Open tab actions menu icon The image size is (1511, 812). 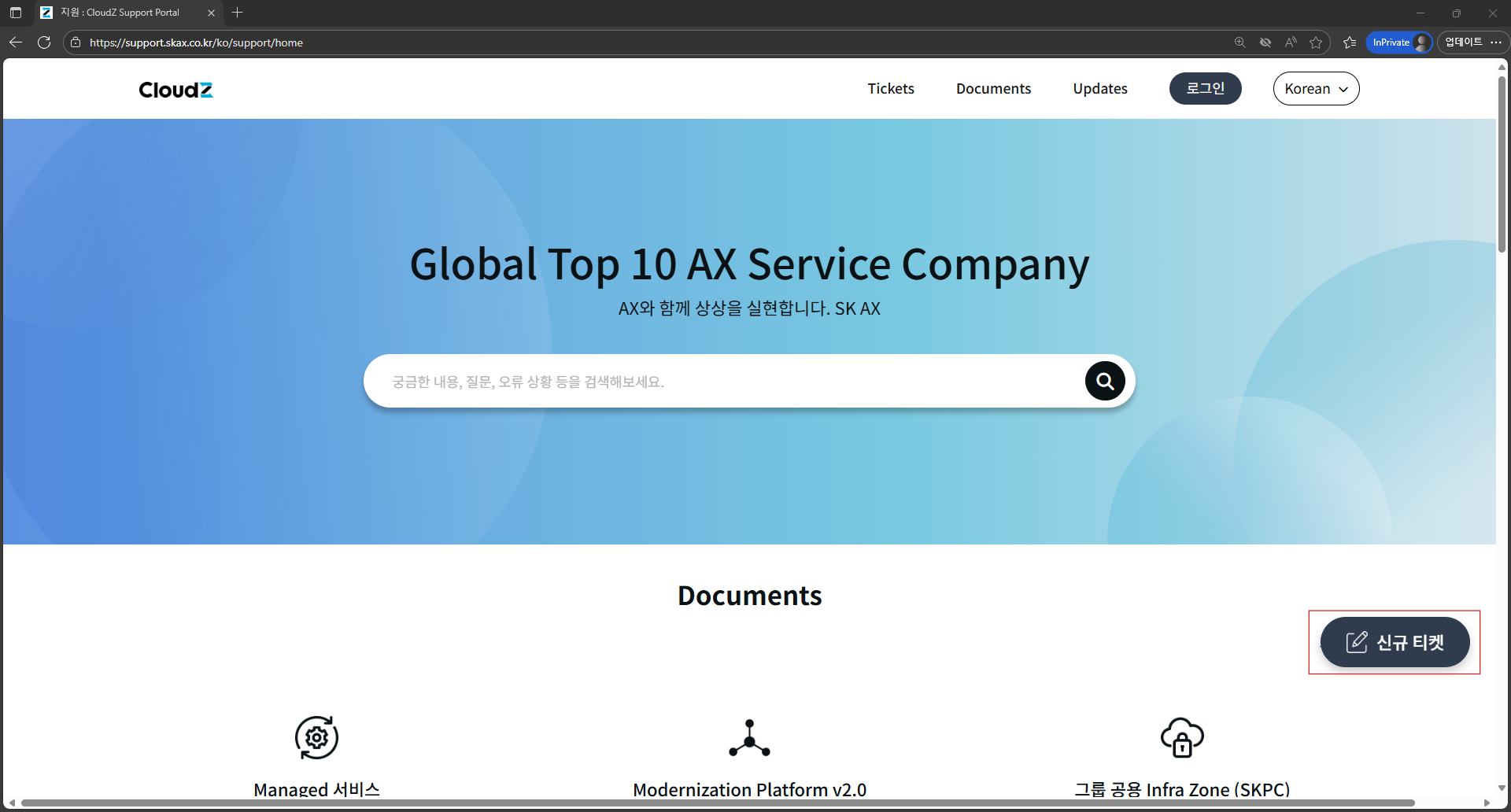[x=16, y=13]
